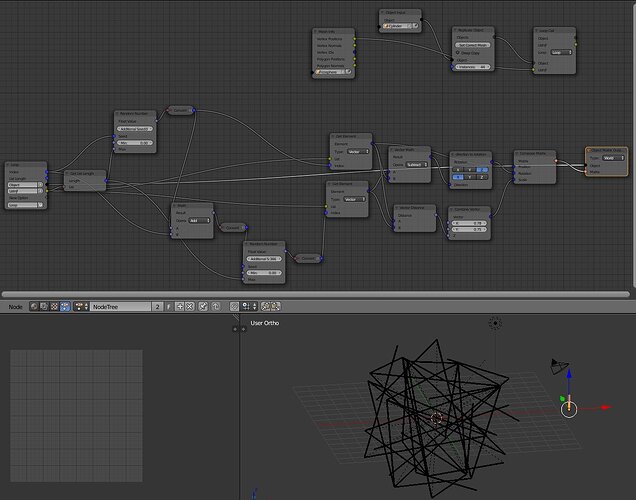
Task: Adjust Min value in upper Random Number node
Action: click(x=135, y=143)
